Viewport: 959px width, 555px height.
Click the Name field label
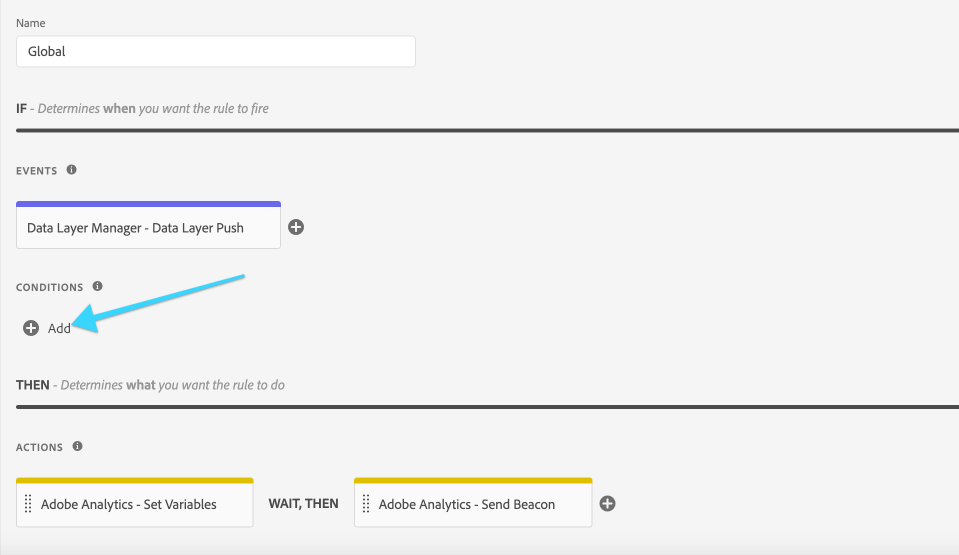pos(30,23)
